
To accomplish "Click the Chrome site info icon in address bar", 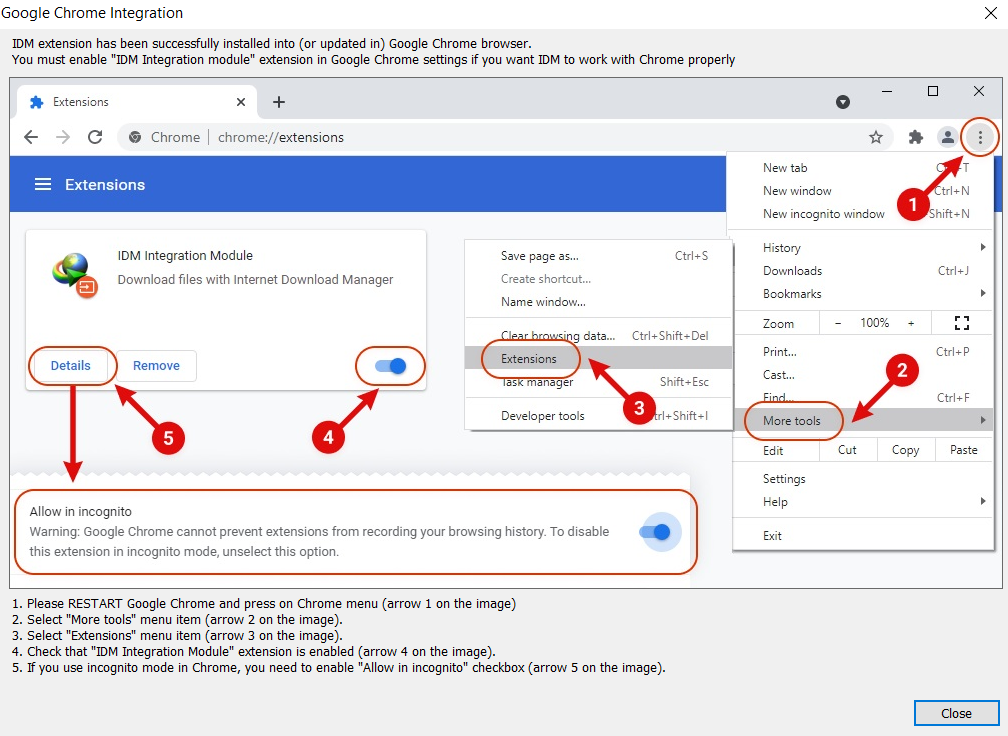I will (135, 137).
